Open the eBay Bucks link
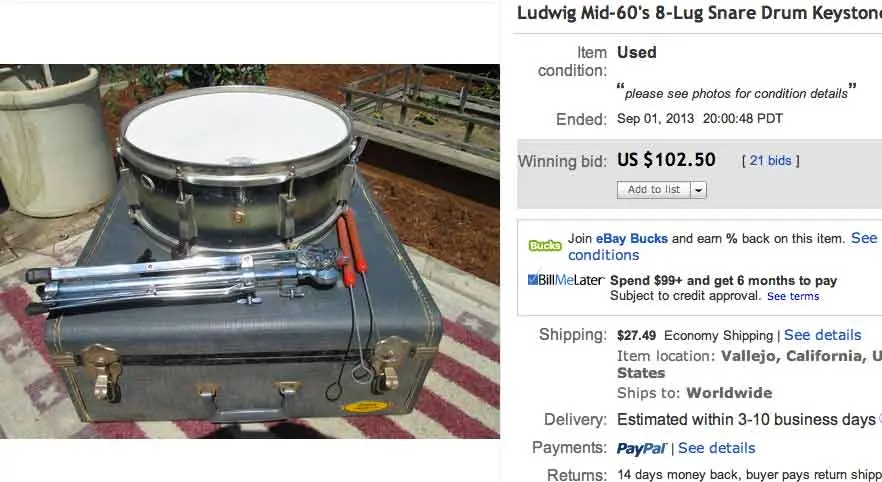 (632, 238)
